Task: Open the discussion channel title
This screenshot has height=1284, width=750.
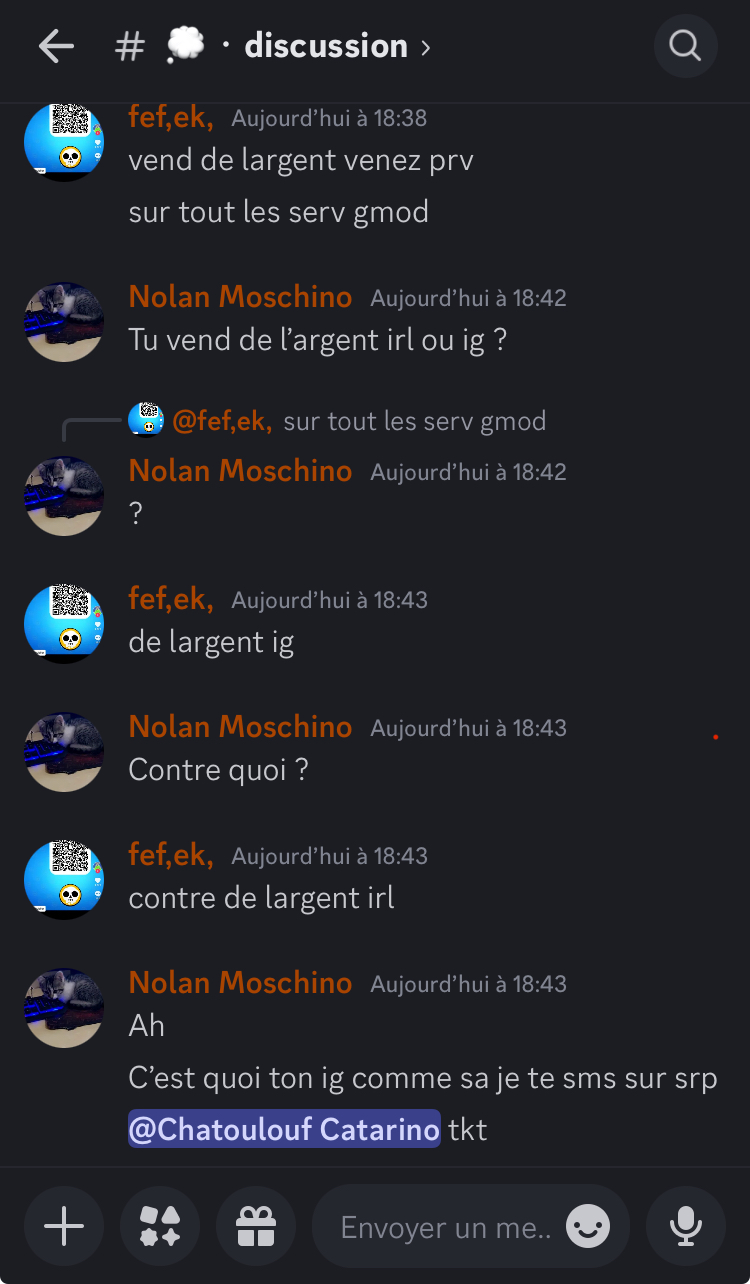Action: tap(326, 46)
